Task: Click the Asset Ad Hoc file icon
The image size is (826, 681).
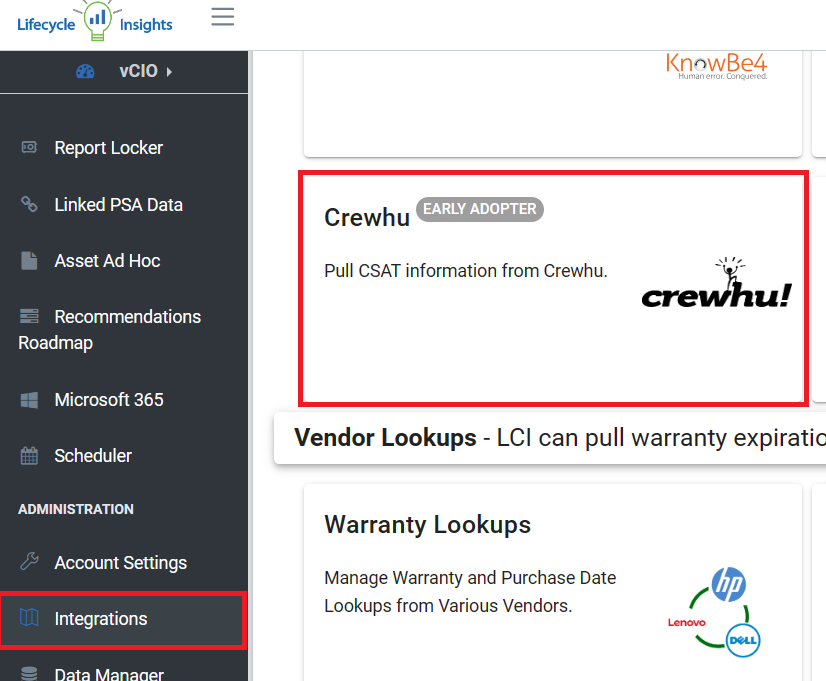Action: click(x=29, y=261)
